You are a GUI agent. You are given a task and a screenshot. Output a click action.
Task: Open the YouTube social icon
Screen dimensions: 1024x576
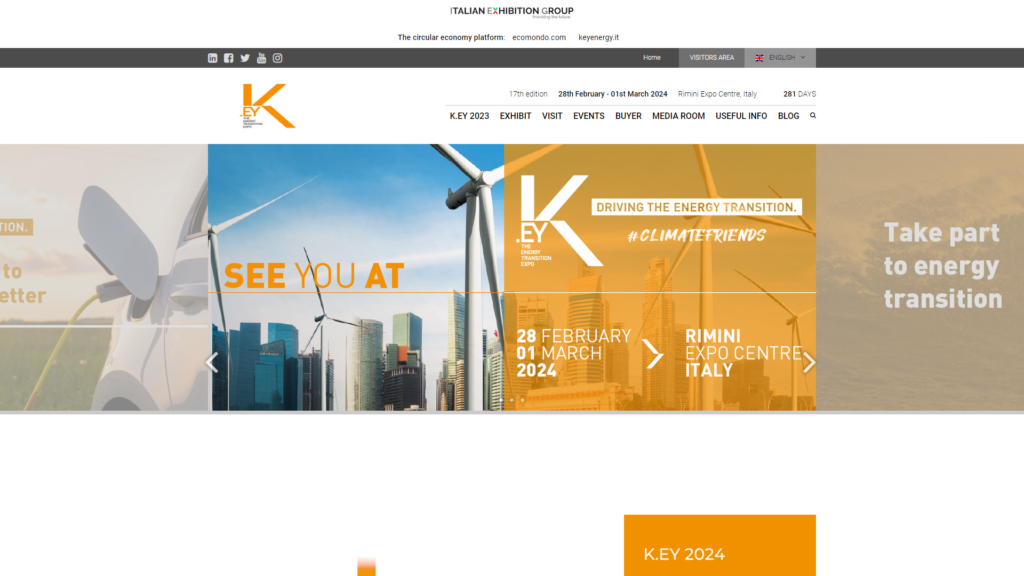pos(261,58)
